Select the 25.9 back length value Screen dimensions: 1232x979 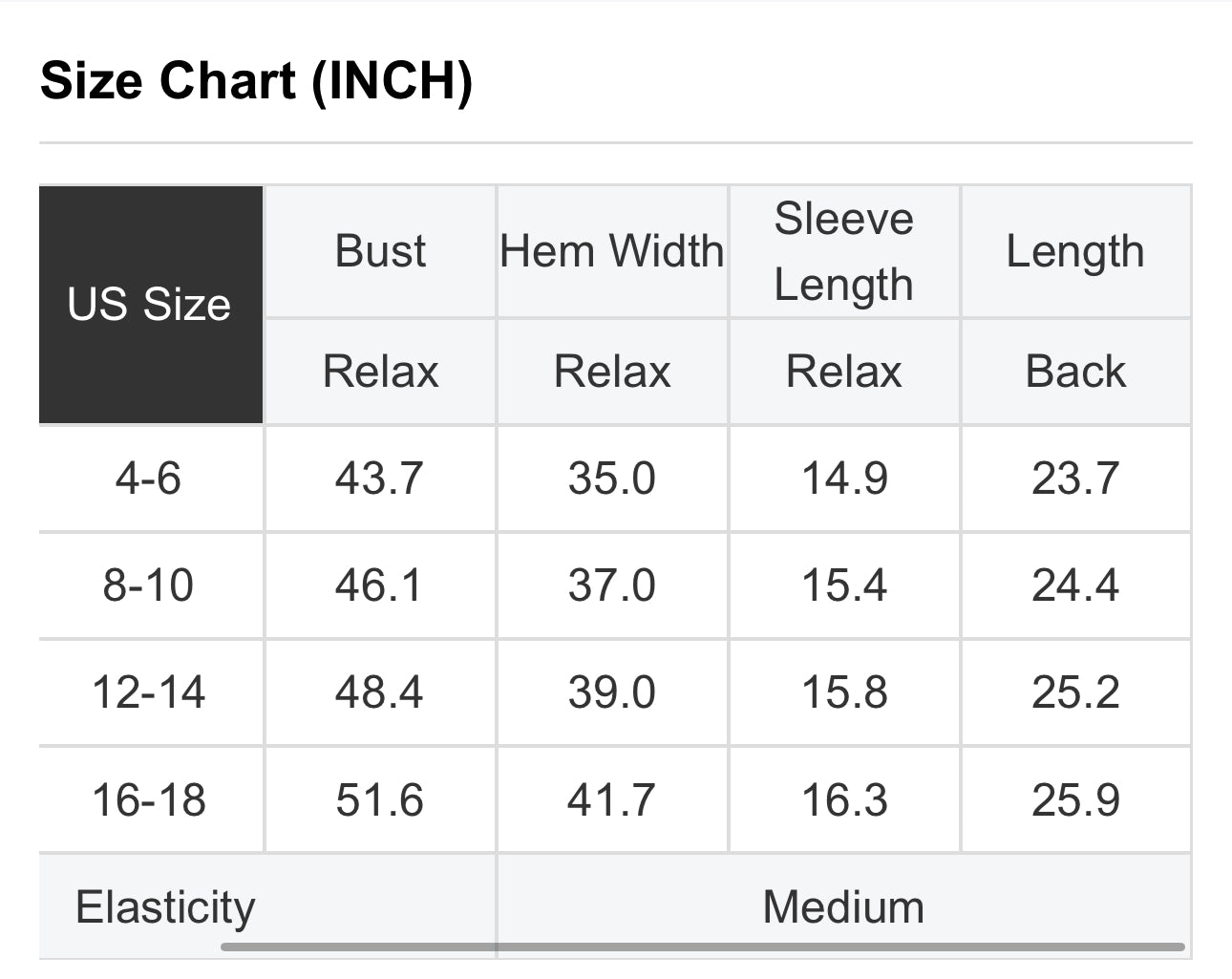click(x=1075, y=800)
